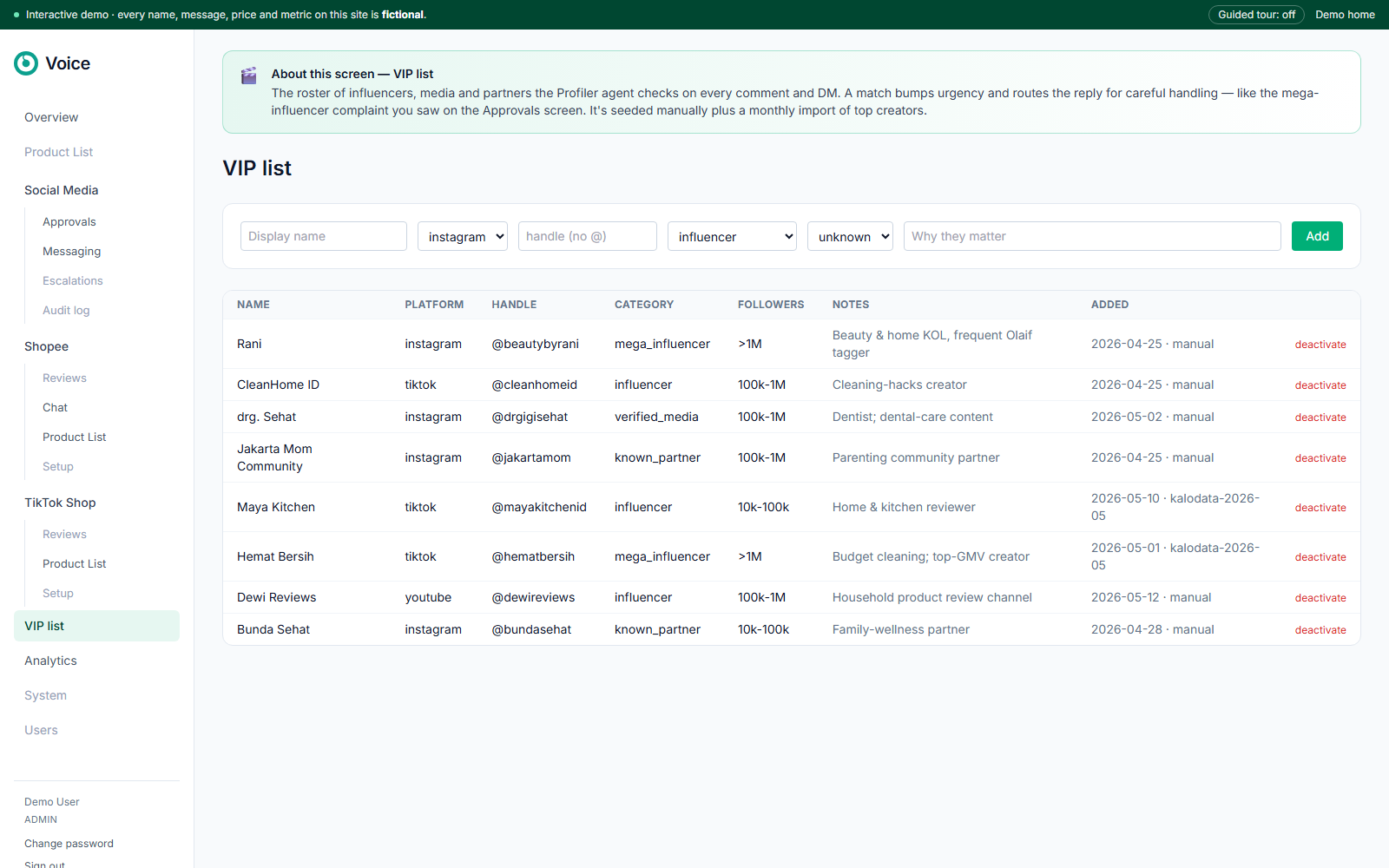Click the clapperboard icon in About banner
1389x868 pixels.
click(x=248, y=76)
